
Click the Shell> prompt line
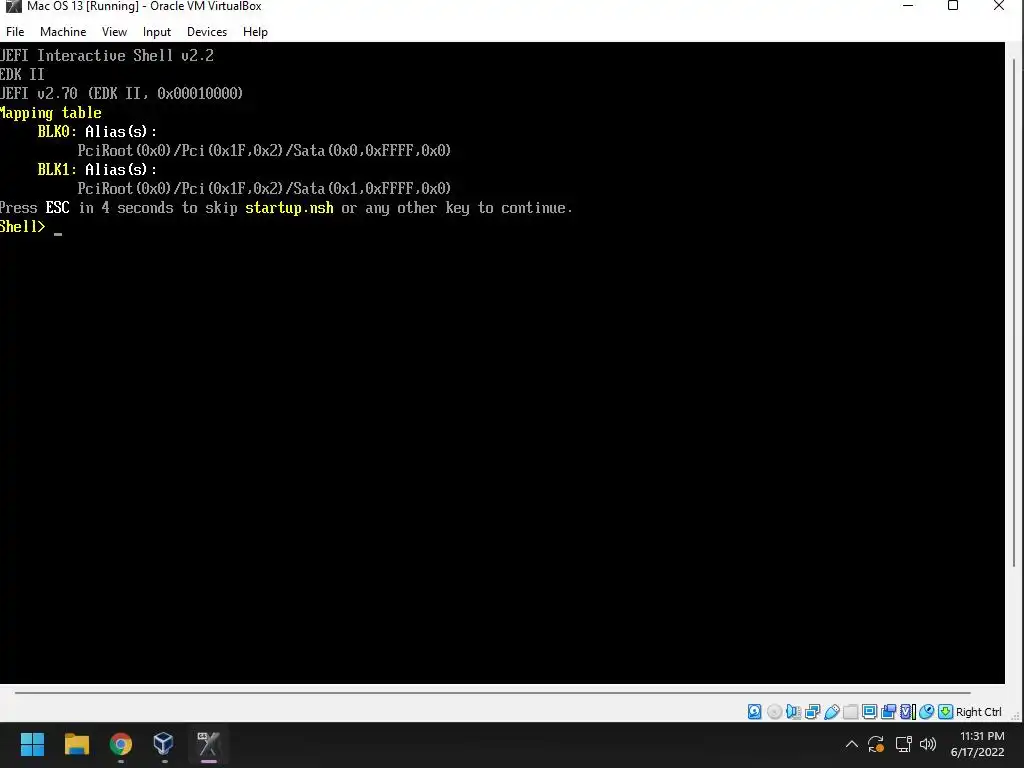pos(31,227)
